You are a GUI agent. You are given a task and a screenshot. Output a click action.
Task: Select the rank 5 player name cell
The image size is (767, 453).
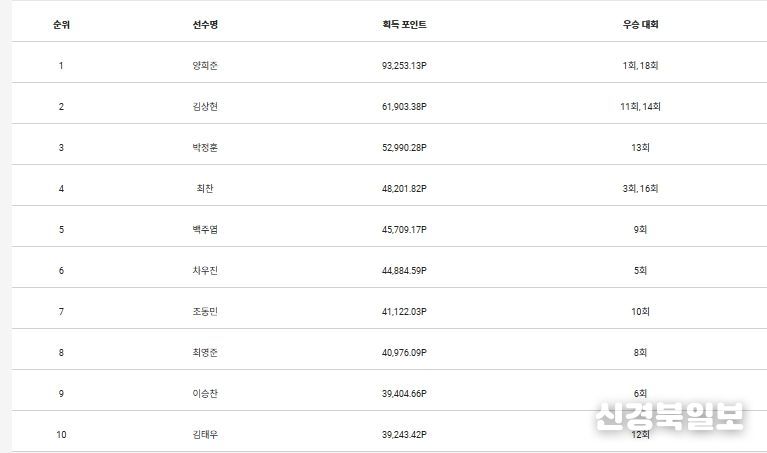206,229
